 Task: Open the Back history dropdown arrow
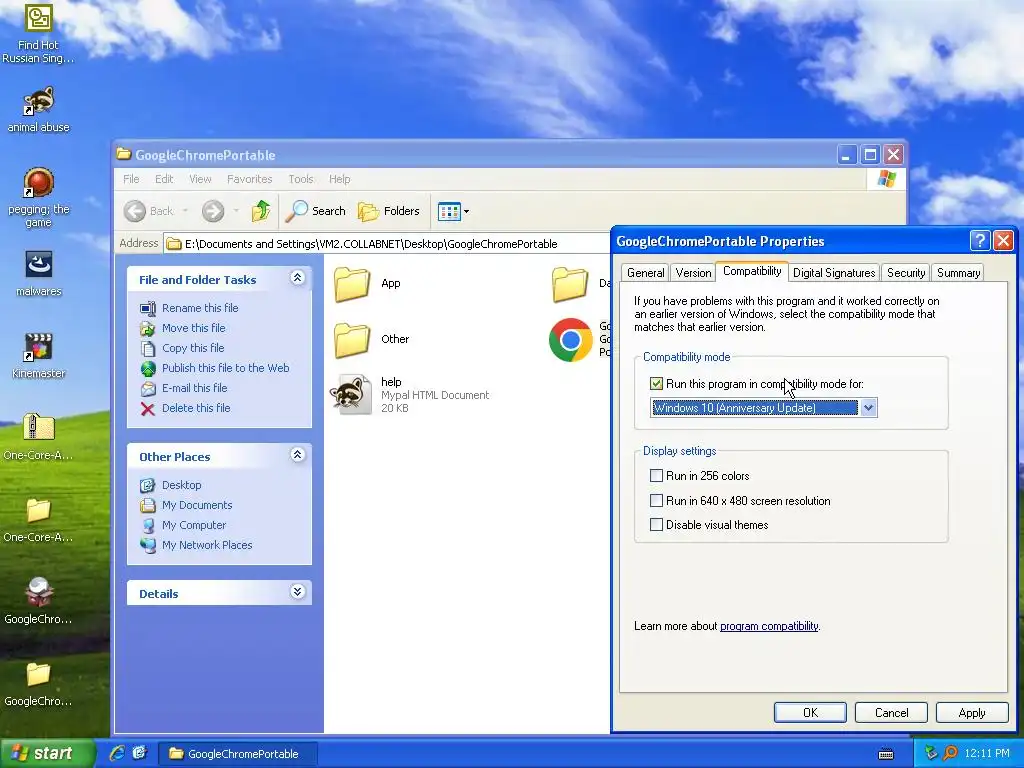tap(185, 211)
